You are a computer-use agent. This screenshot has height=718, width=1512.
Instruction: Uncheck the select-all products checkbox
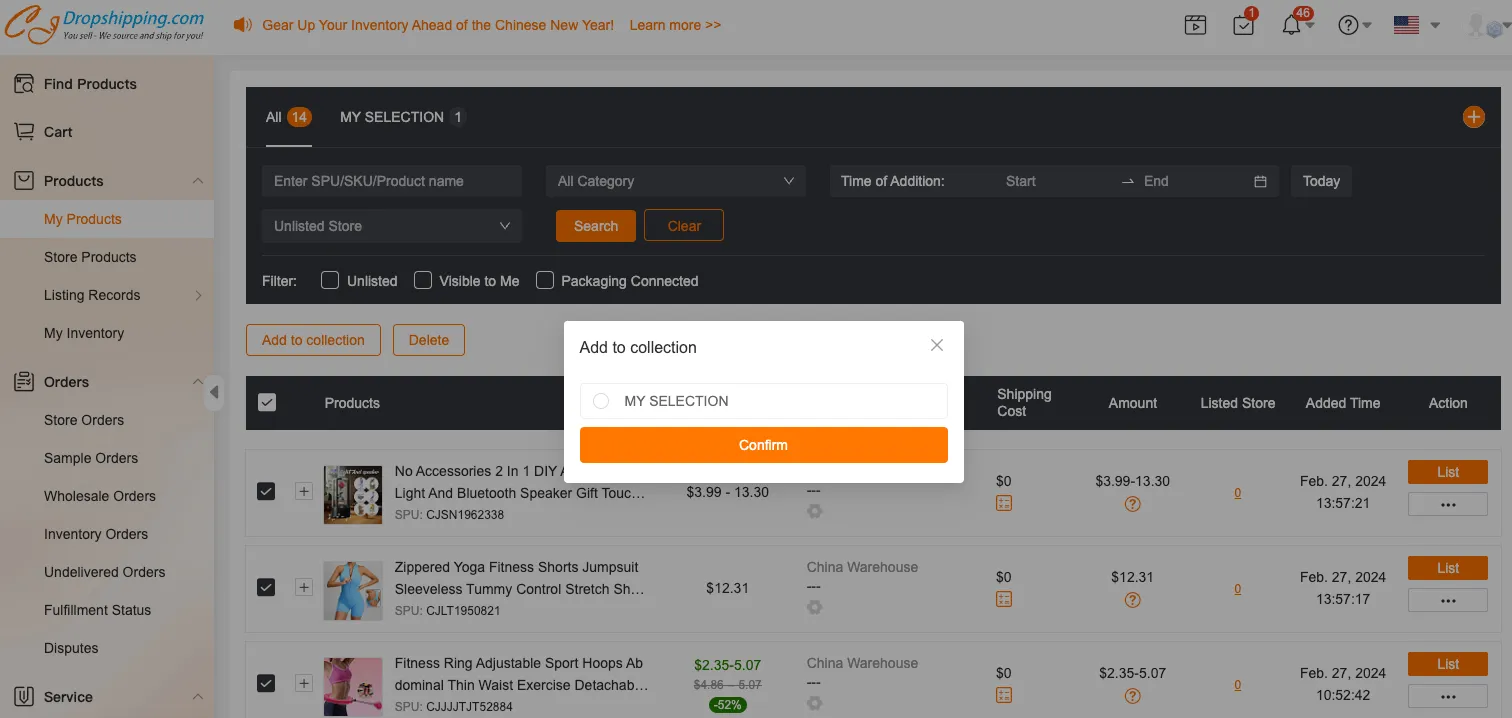(267, 403)
